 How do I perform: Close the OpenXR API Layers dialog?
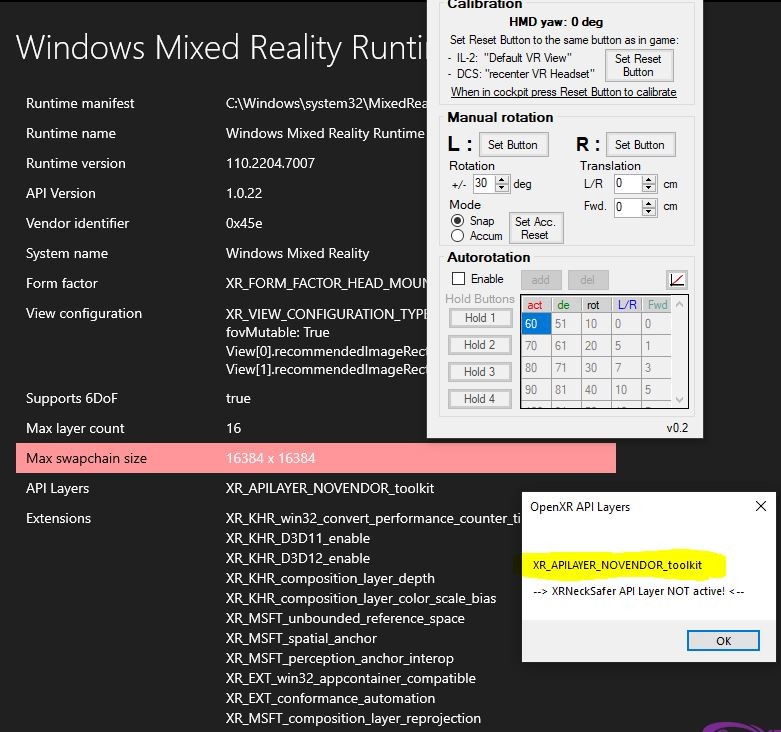coord(761,506)
